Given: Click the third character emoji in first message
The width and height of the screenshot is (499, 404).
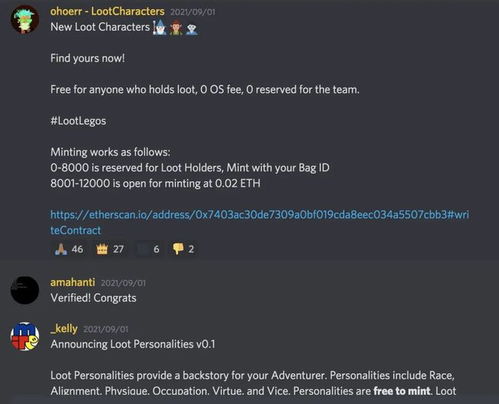Looking at the screenshot, I should pyautogui.click(x=192, y=29).
